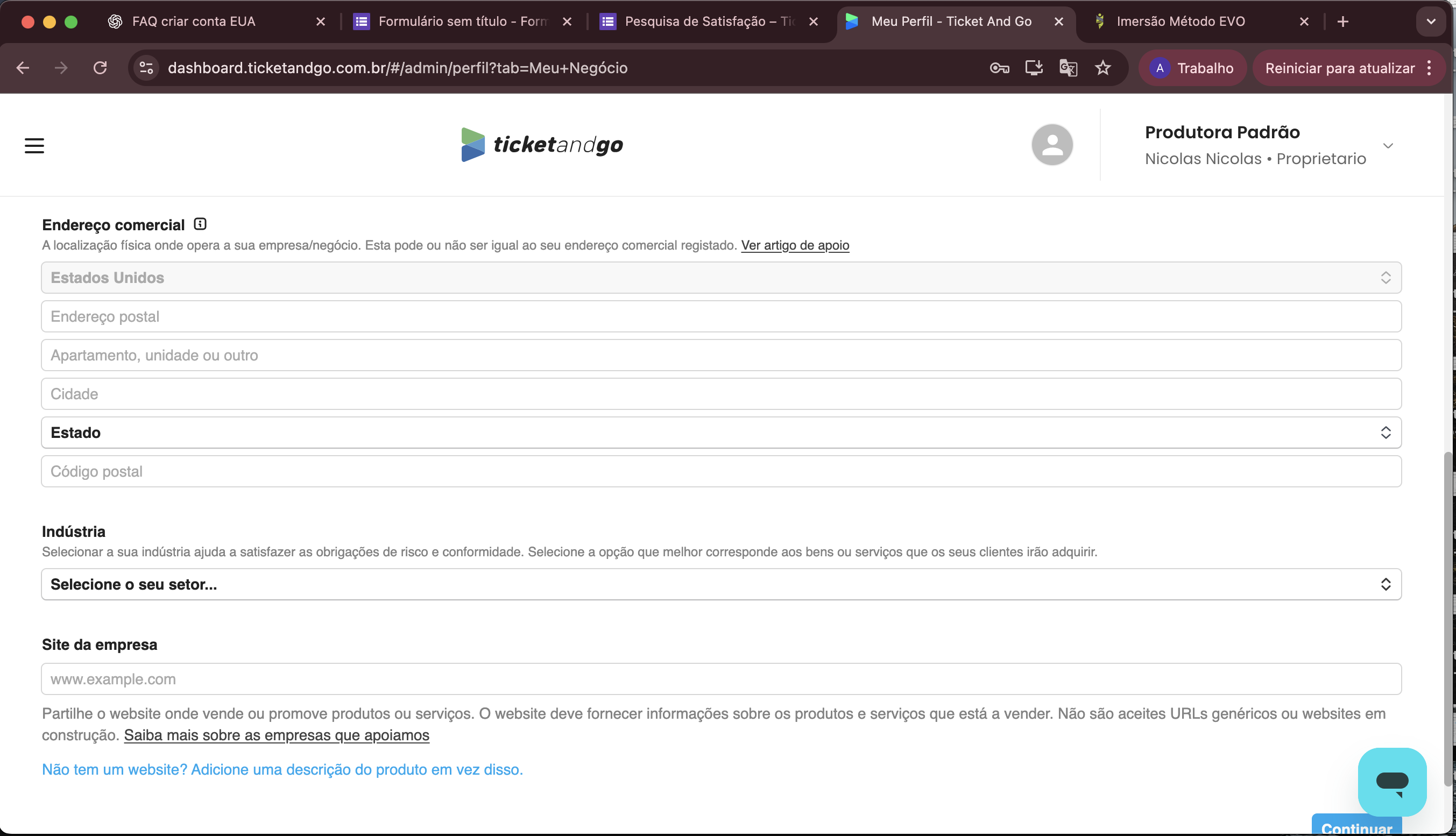Open the Selecione o seu setor dropdown

coord(721,585)
